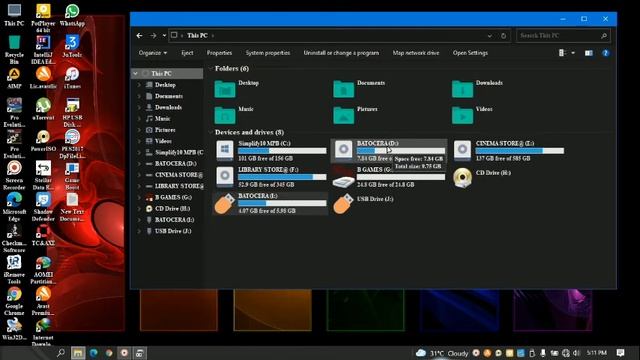The height and width of the screenshot is (360, 640).
Task: Select Music in navigation pane
Action: pyautogui.click(x=162, y=119)
